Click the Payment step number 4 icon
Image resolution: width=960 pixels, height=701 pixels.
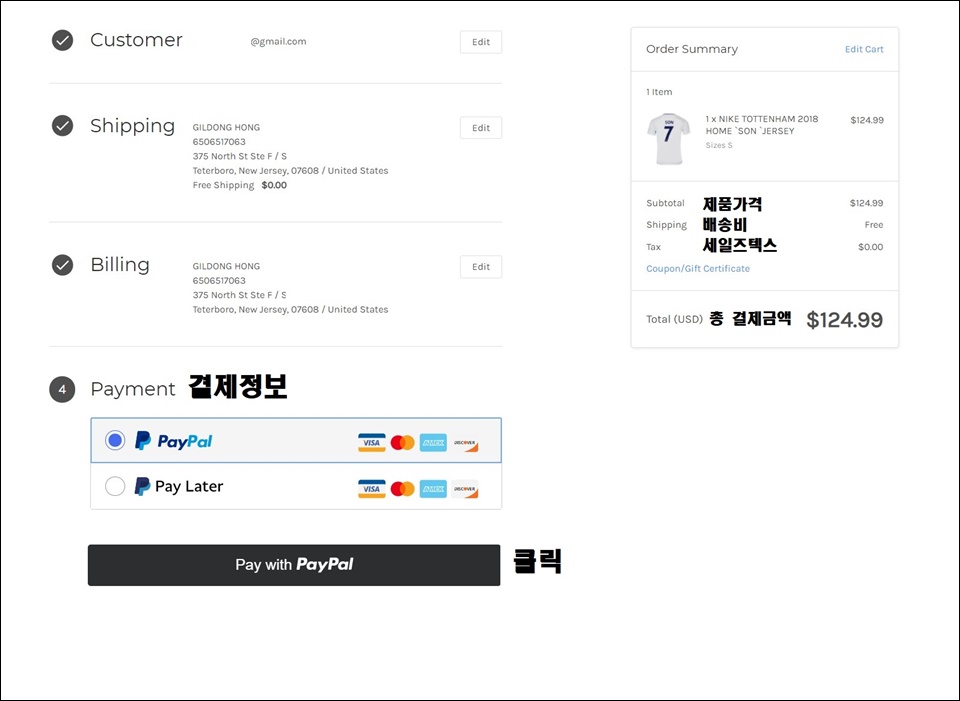[62, 389]
